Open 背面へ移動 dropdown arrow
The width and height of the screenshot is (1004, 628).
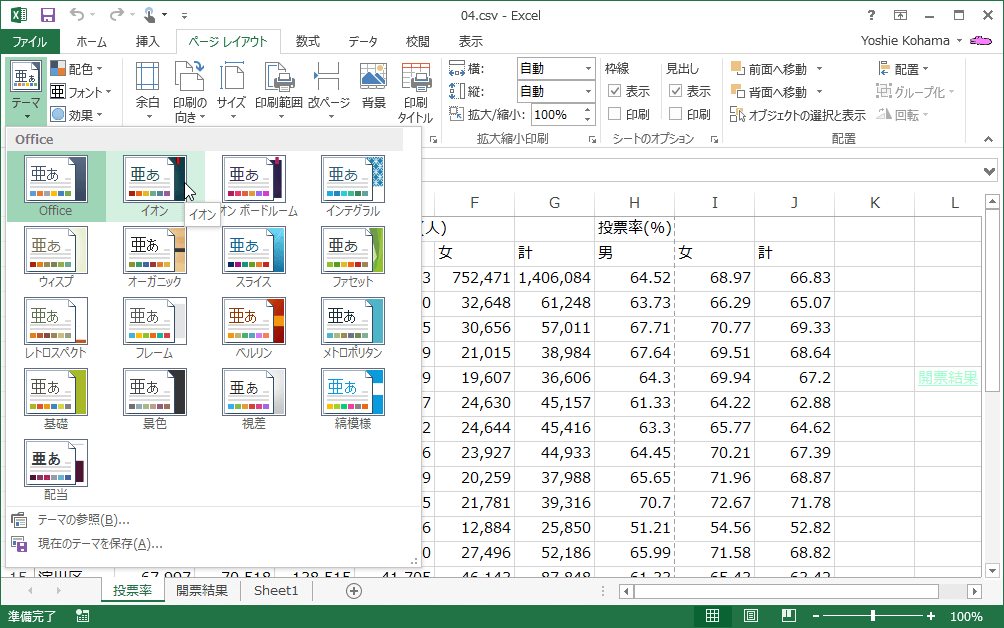click(x=819, y=92)
